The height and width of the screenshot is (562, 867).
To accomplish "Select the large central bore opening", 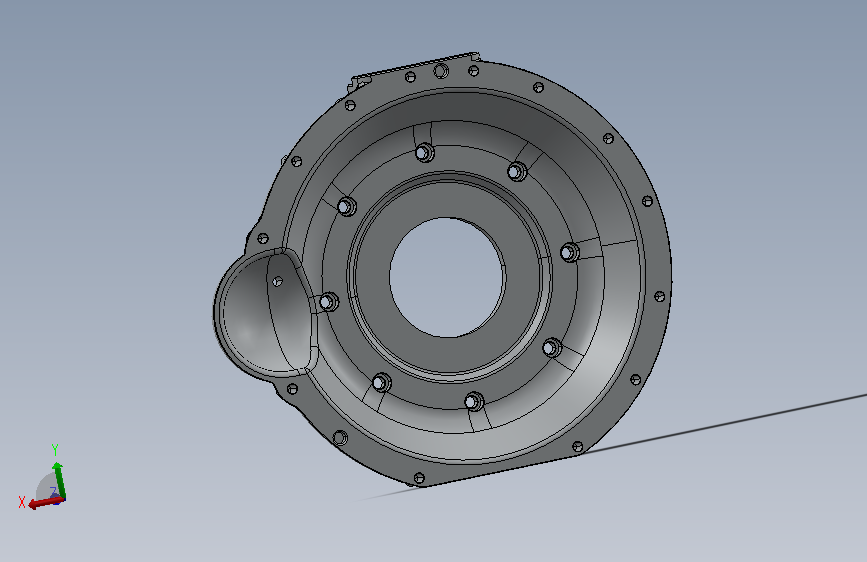I will pyautogui.click(x=447, y=277).
